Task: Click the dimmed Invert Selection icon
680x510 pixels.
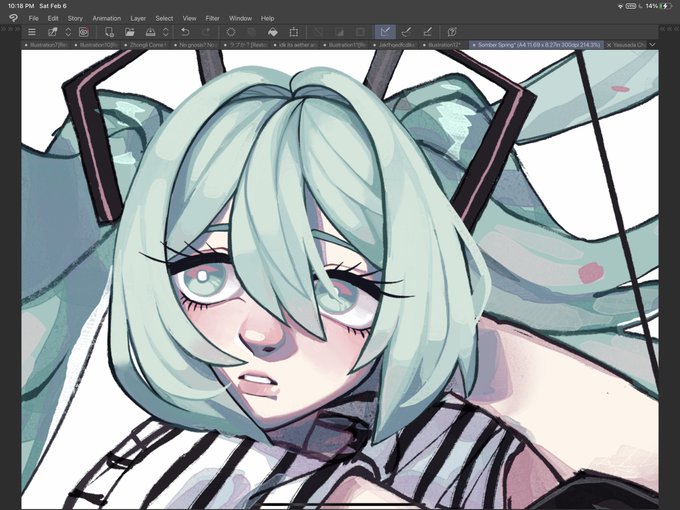Action: tap(339, 32)
